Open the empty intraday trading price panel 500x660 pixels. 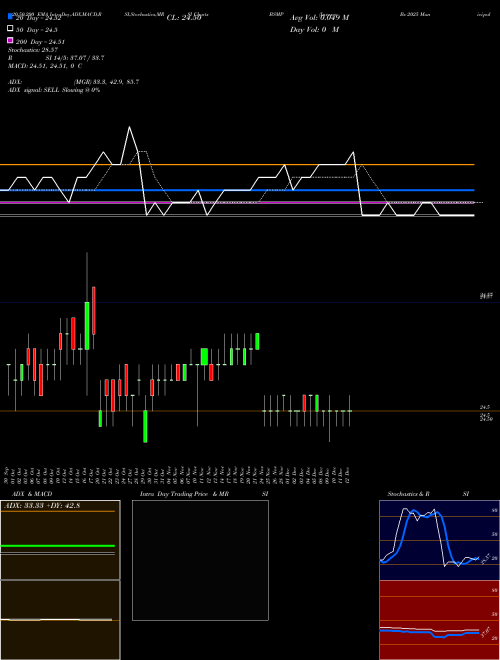click(200, 560)
